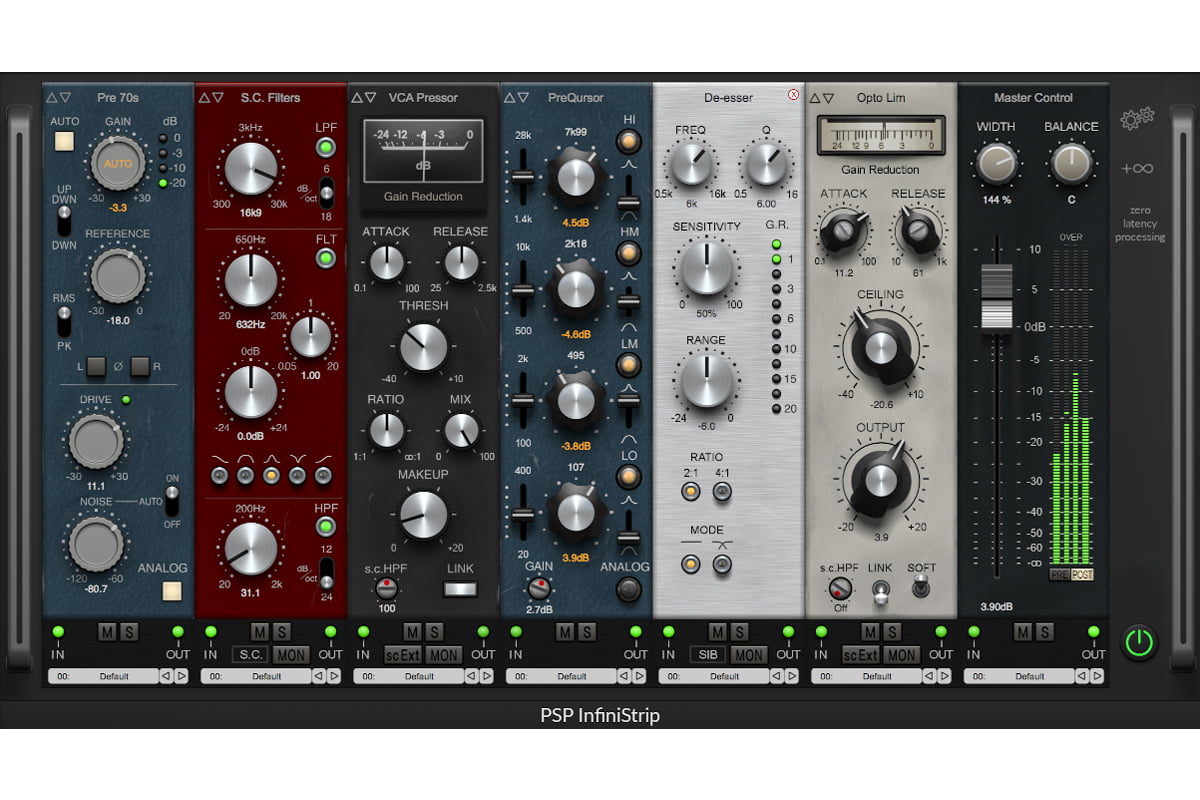This screenshot has height=800, width=1200.
Task: Click the CEILING knob in Opto Lim
Action: click(x=880, y=347)
